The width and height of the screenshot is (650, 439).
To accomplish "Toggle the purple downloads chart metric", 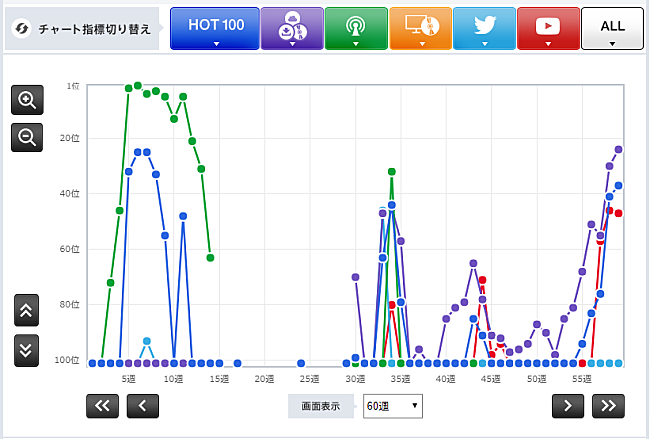I will pos(292,27).
